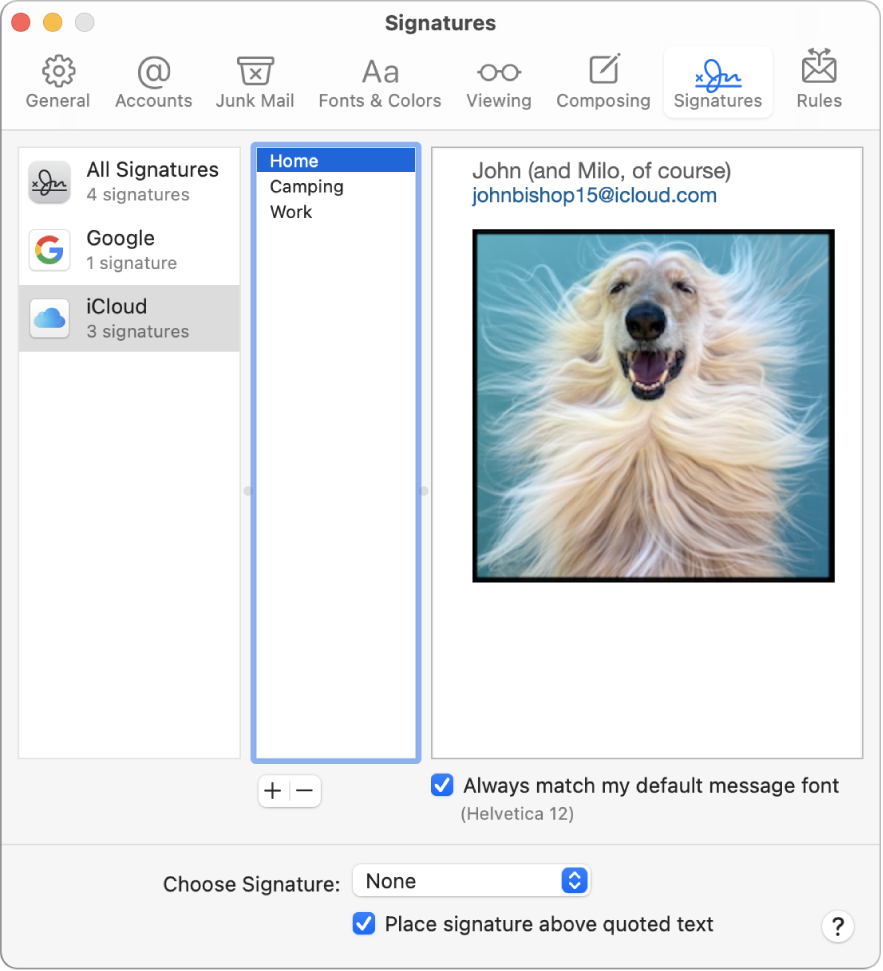Uncheck Always match my default message font
883x971 pixels.
click(x=442, y=785)
